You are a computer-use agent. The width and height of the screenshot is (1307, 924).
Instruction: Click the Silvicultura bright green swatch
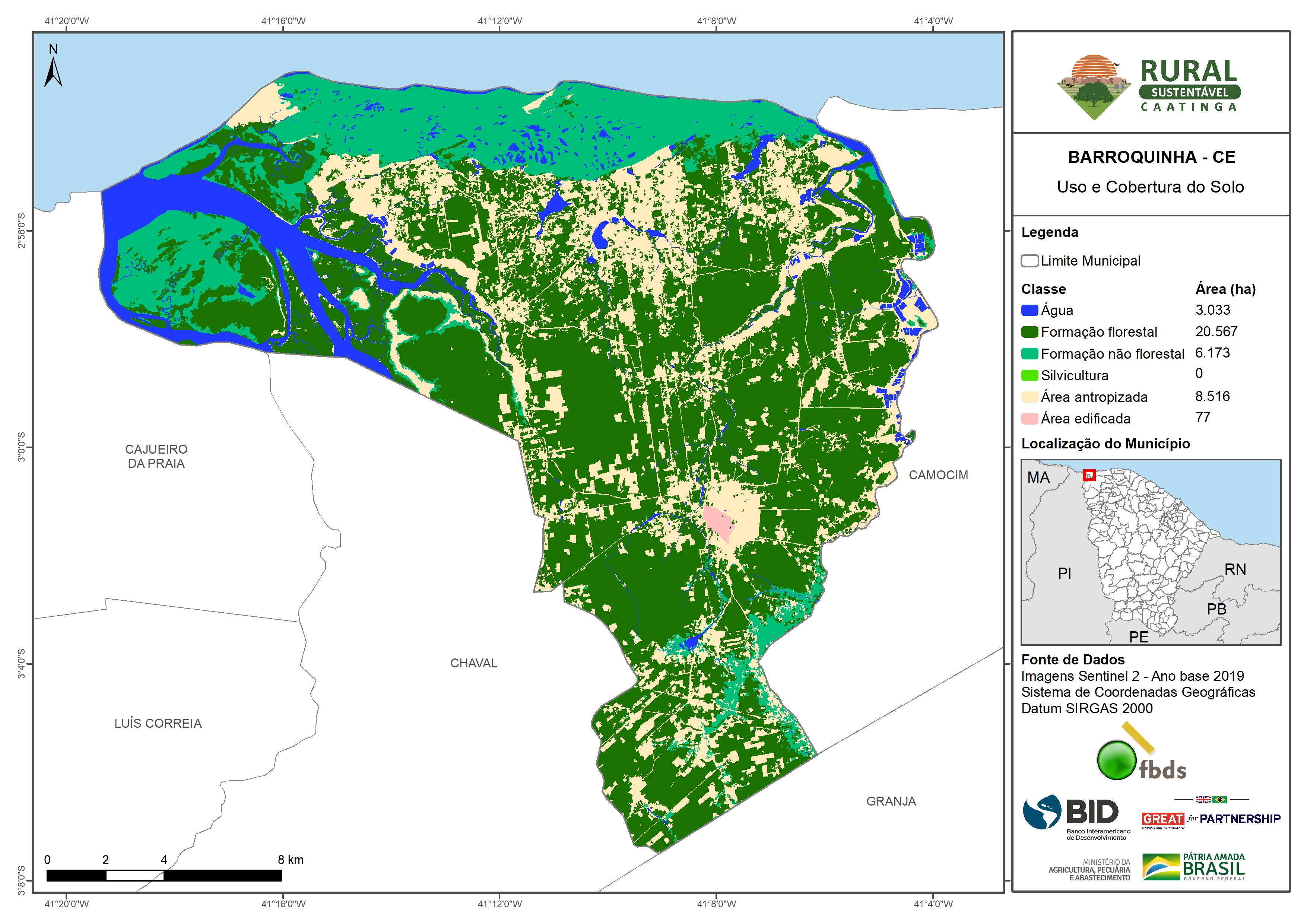[1029, 375]
